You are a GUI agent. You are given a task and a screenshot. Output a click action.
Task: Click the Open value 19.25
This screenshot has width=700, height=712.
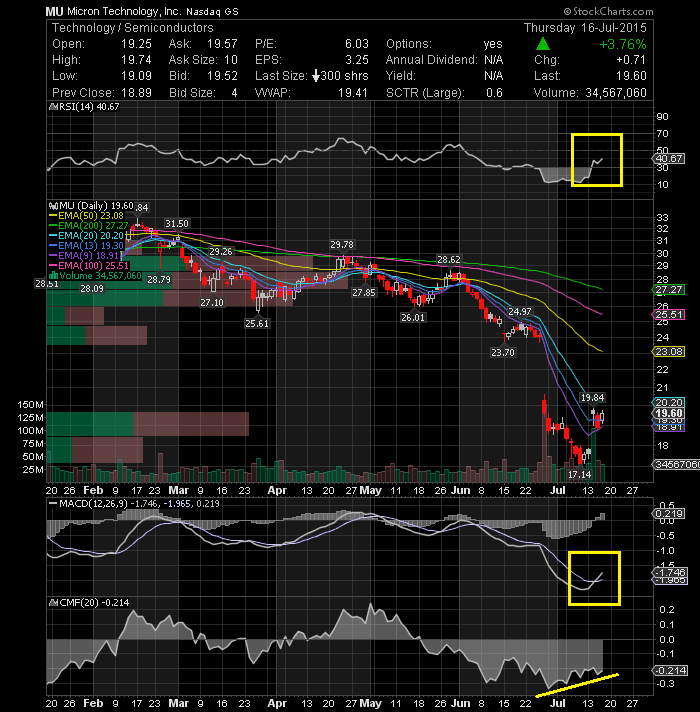(x=136, y=44)
